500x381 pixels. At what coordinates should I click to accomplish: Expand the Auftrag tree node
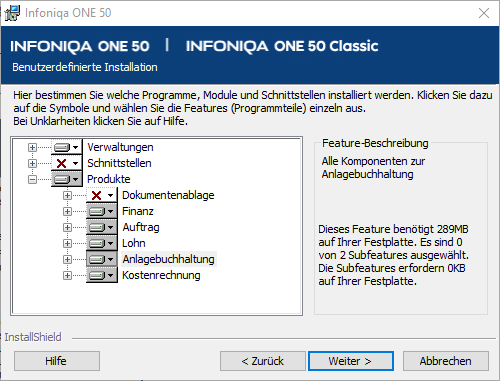coord(67,227)
